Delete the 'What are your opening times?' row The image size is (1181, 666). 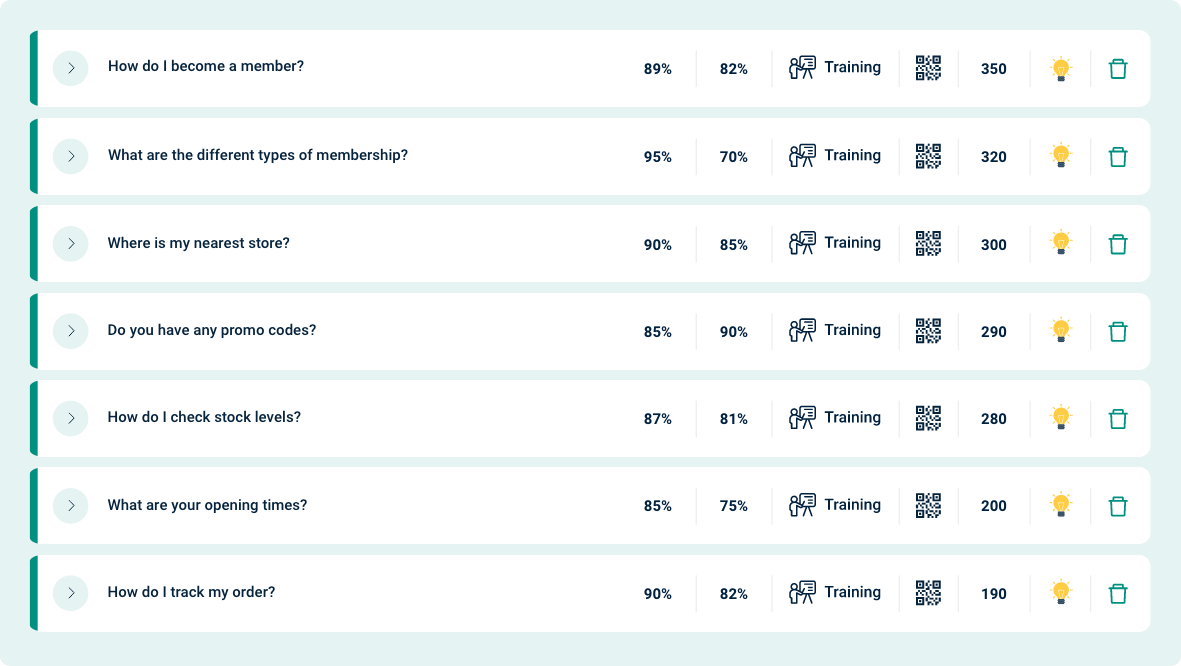click(x=1118, y=506)
